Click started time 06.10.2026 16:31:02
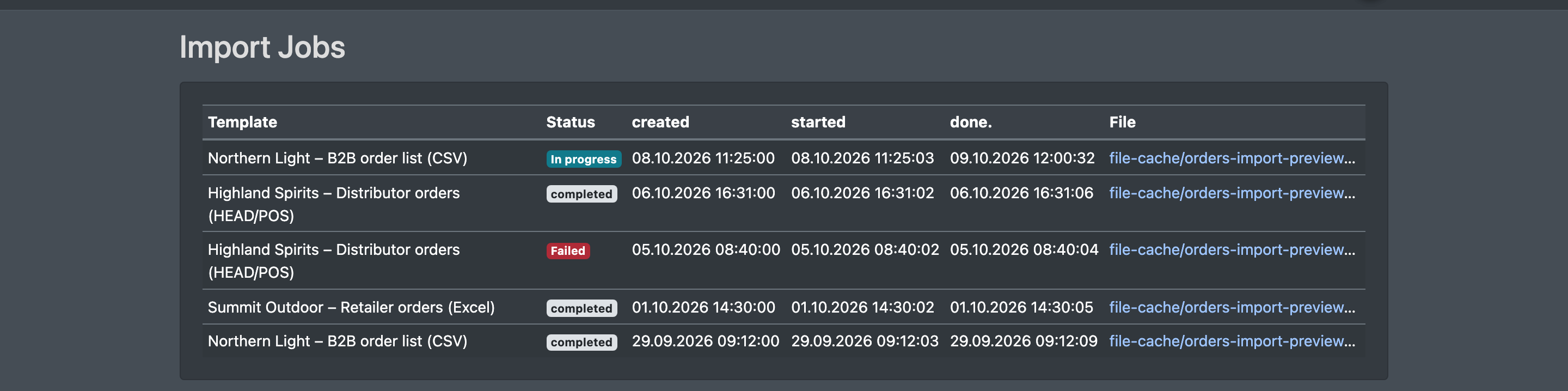 click(862, 193)
